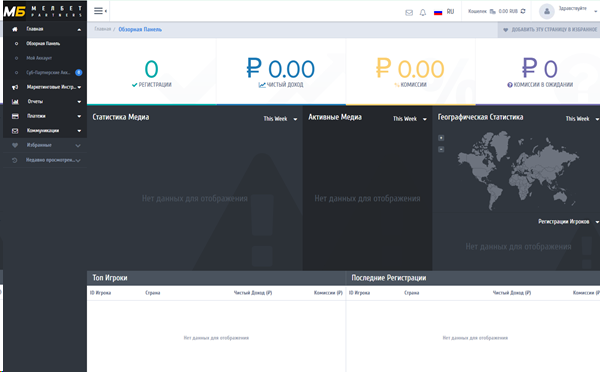
Task: Expand the Отчеты sidebar menu
Action: [45, 101]
